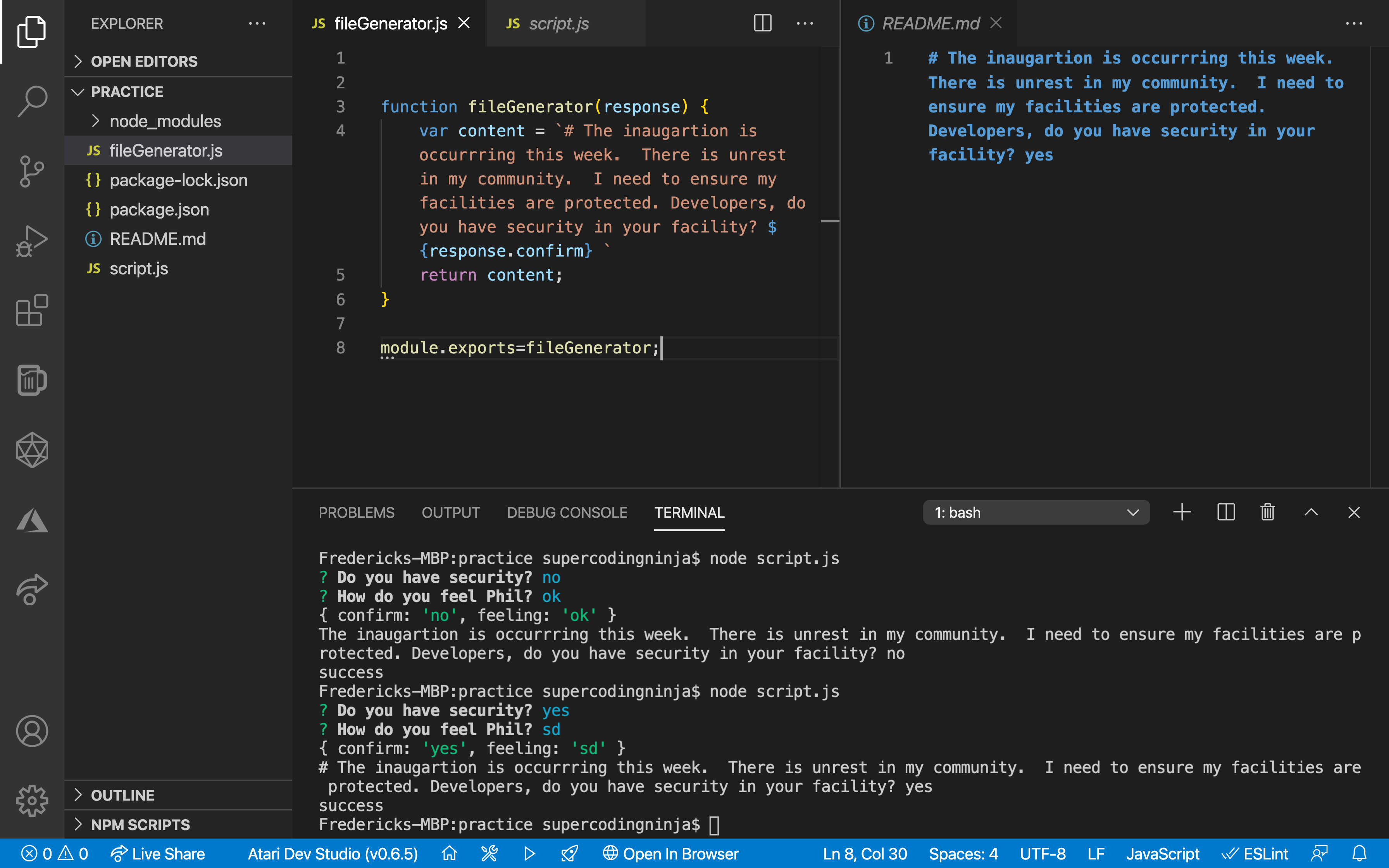Viewport: 1389px width, 868px height.
Task: Kill the terminal with trash icon
Action: coord(1267,512)
